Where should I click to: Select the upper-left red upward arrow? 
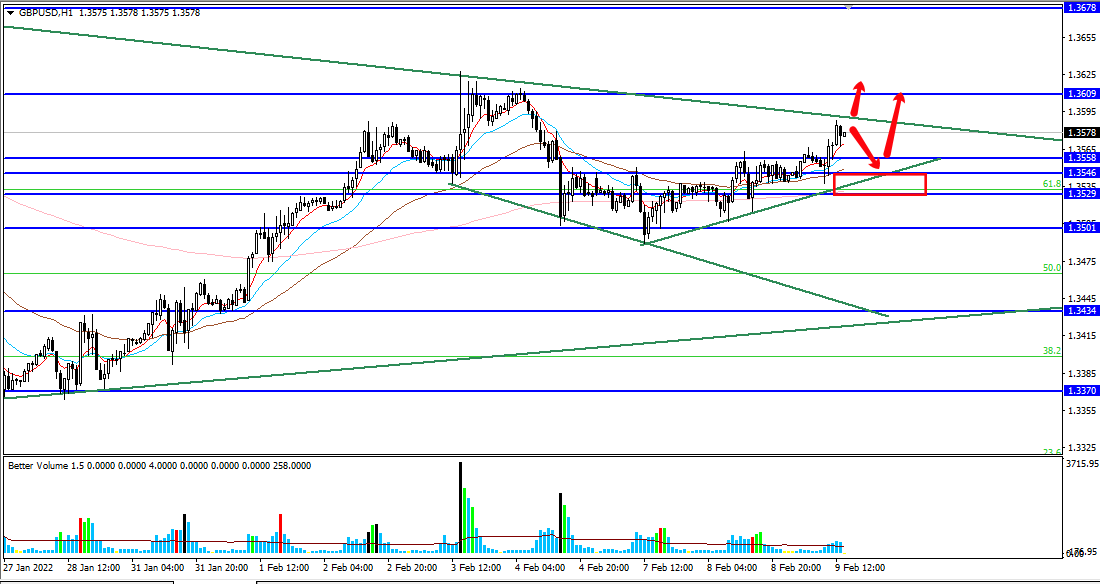[858, 97]
